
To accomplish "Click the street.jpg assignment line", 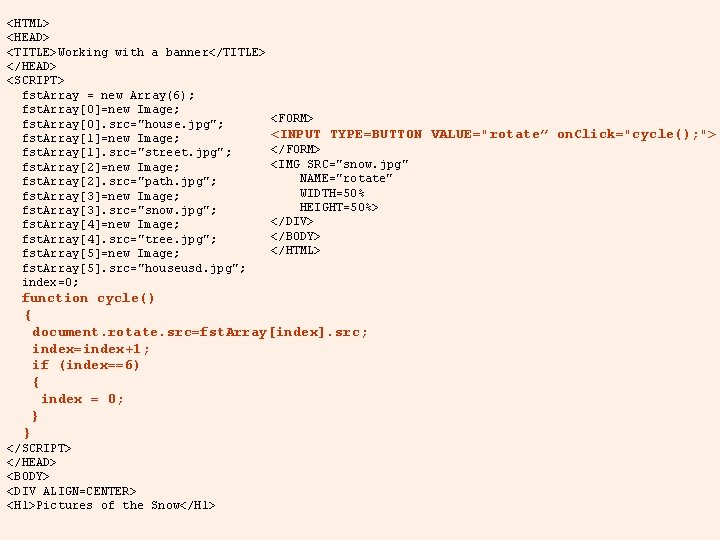I will click(127, 152).
